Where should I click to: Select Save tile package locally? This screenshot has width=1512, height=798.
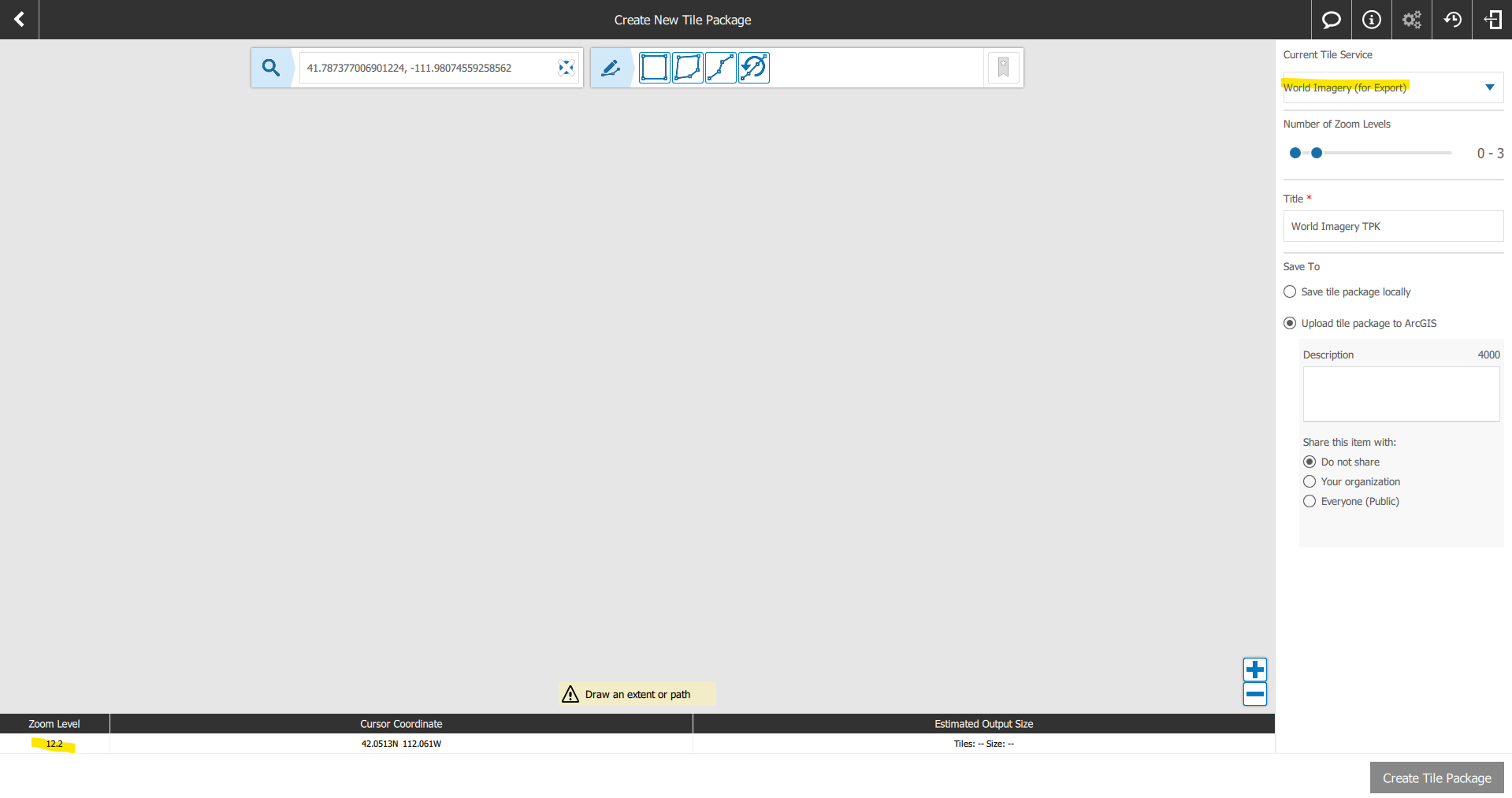coord(1290,291)
